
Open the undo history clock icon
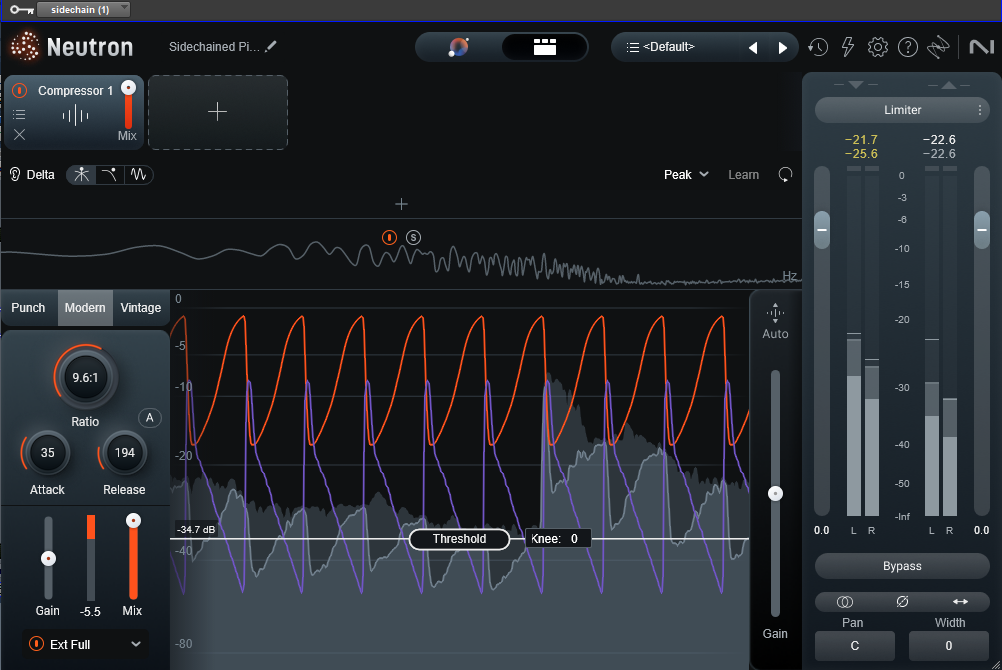(818, 47)
